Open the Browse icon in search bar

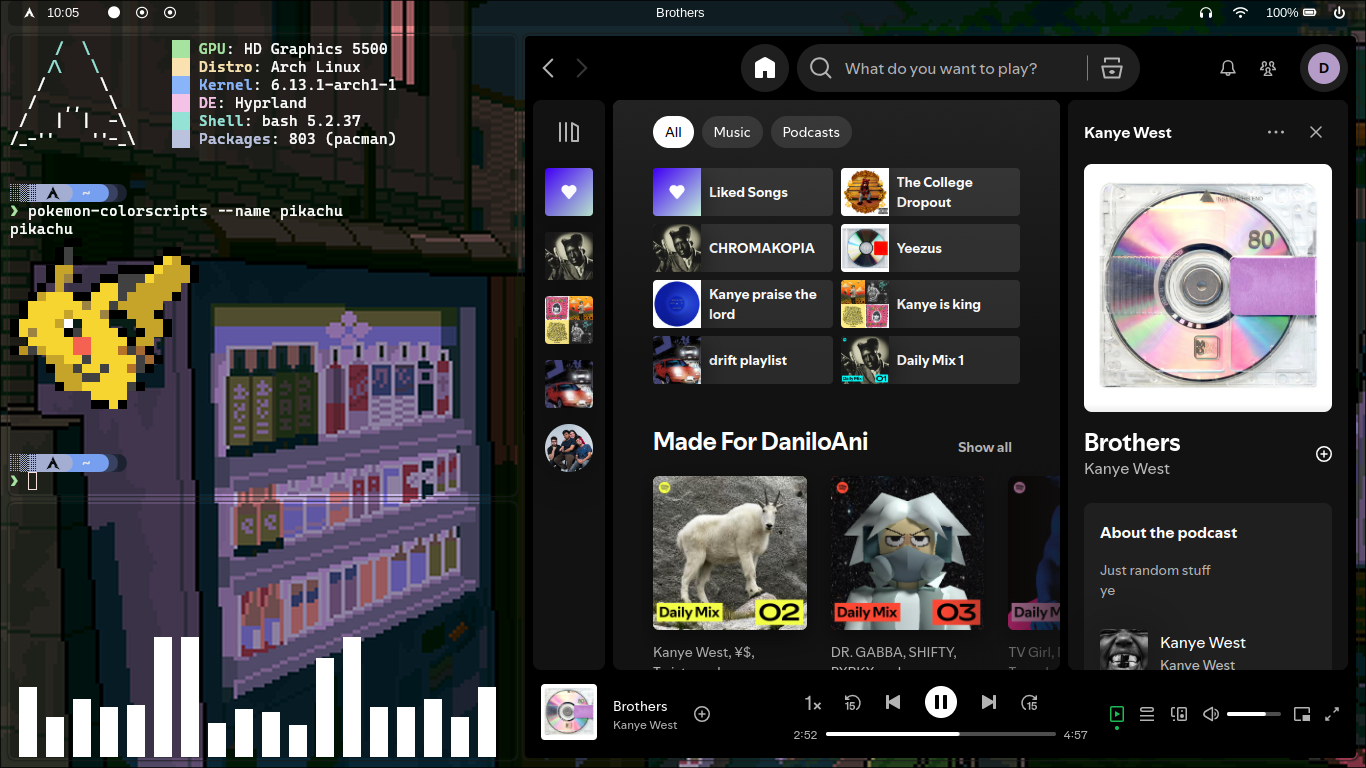coord(1111,68)
